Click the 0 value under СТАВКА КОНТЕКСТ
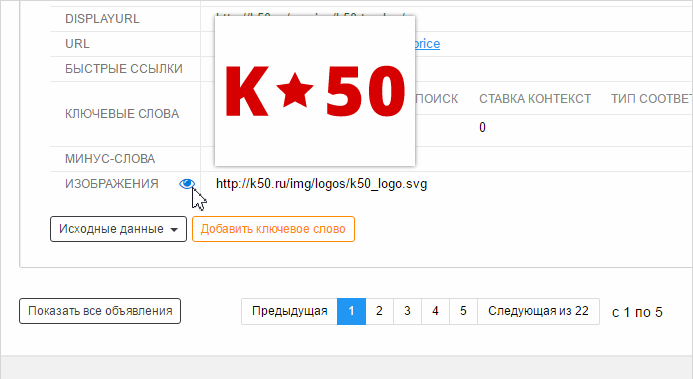Image resolution: width=693 pixels, height=379 pixels. tap(482, 128)
